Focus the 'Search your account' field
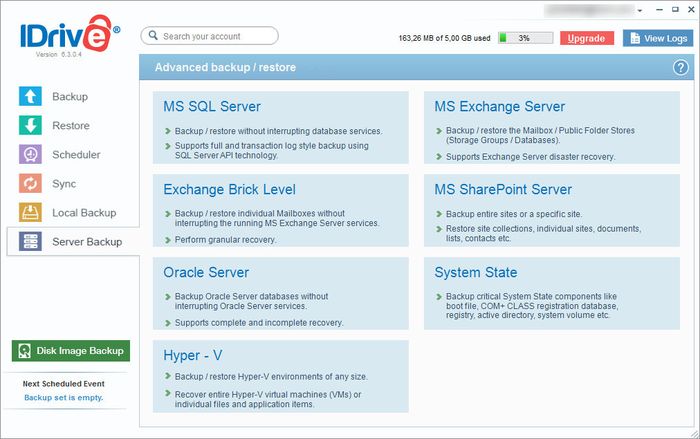The height and width of the screenshot is (439, 700). tap(215, 36)
